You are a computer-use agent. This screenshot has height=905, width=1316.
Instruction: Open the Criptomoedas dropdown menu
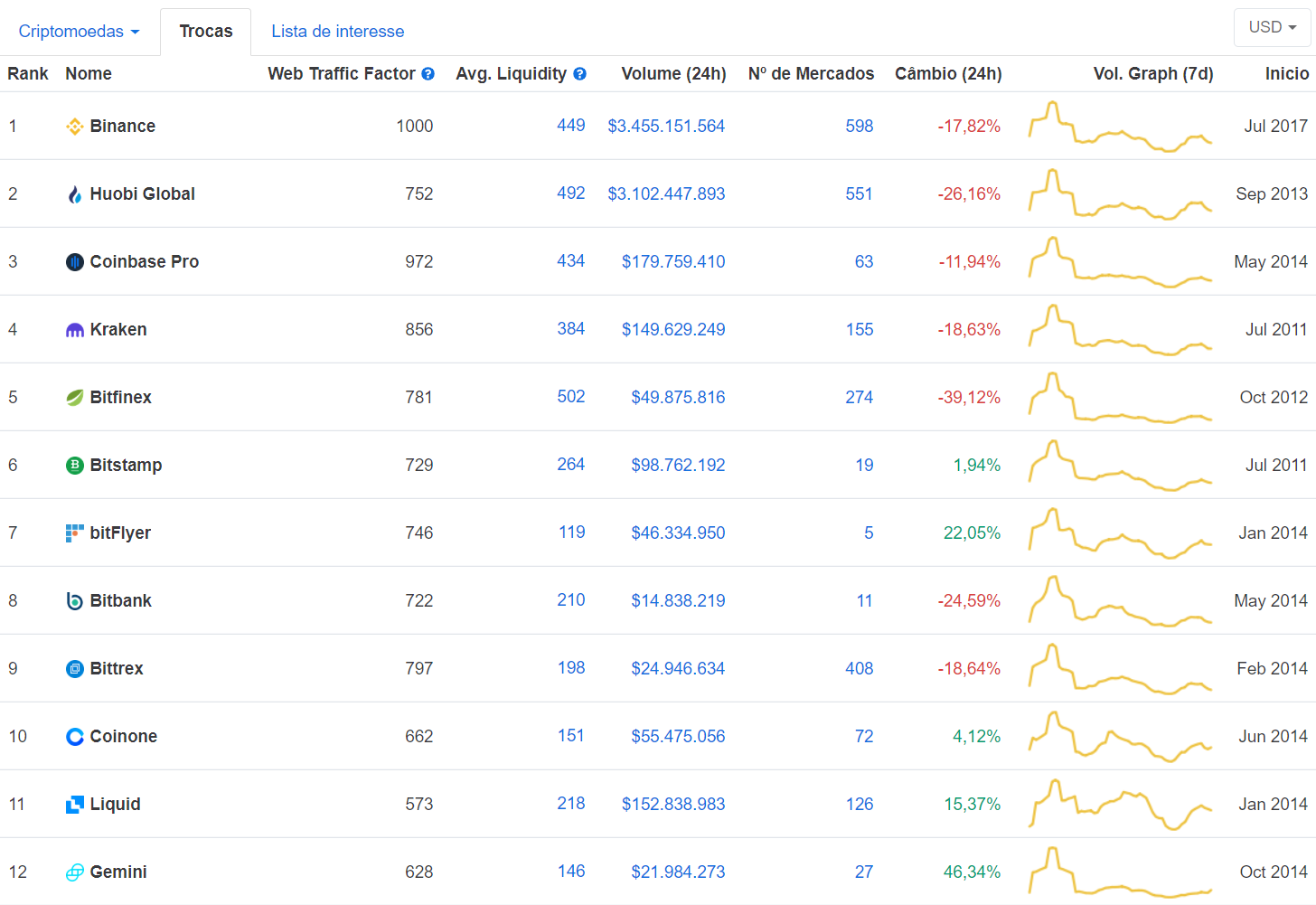[80, 31]
